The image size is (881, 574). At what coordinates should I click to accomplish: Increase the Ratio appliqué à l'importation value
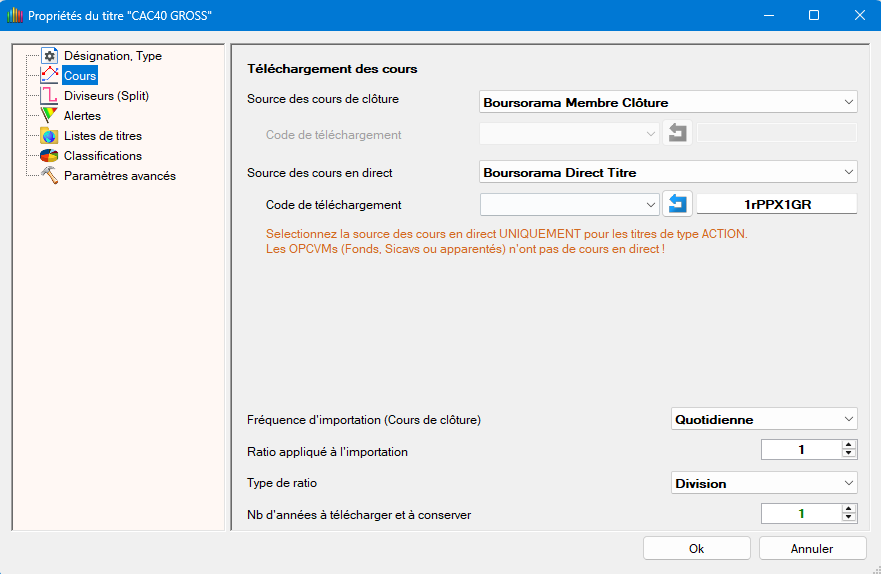849,446
